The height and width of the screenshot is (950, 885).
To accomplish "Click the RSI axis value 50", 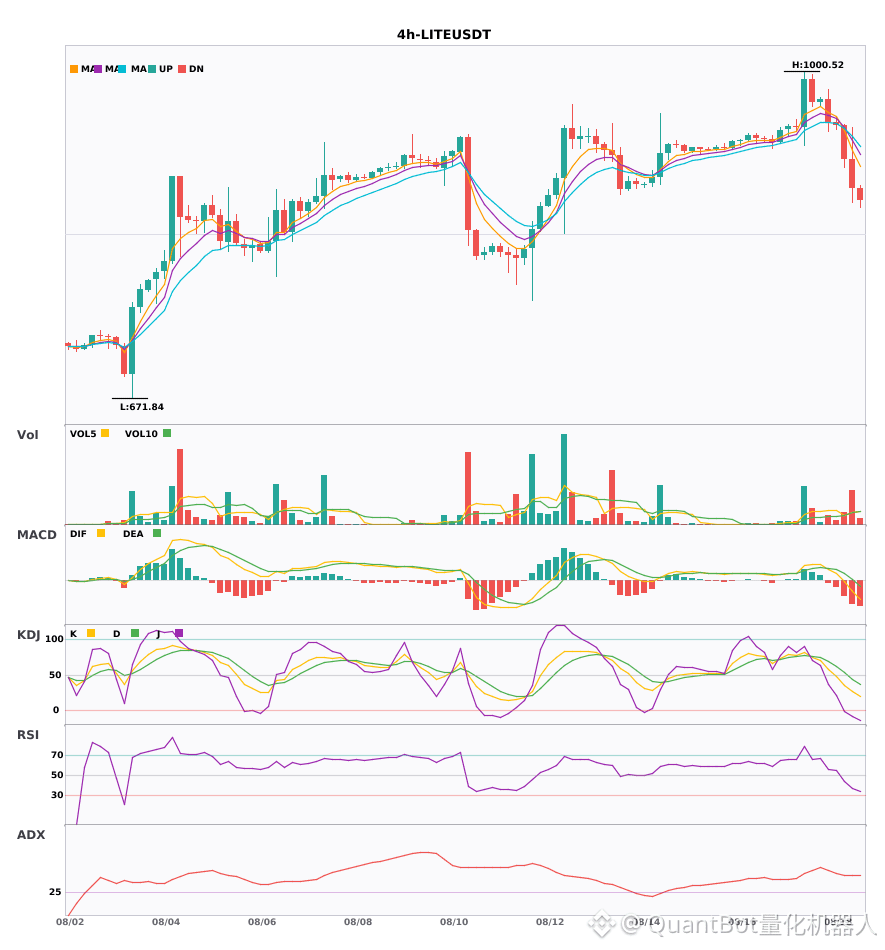I will coord(57,775).
